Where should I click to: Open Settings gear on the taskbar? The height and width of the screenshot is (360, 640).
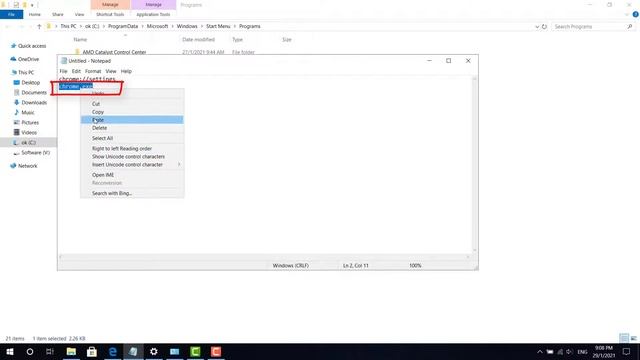(154, 351)
